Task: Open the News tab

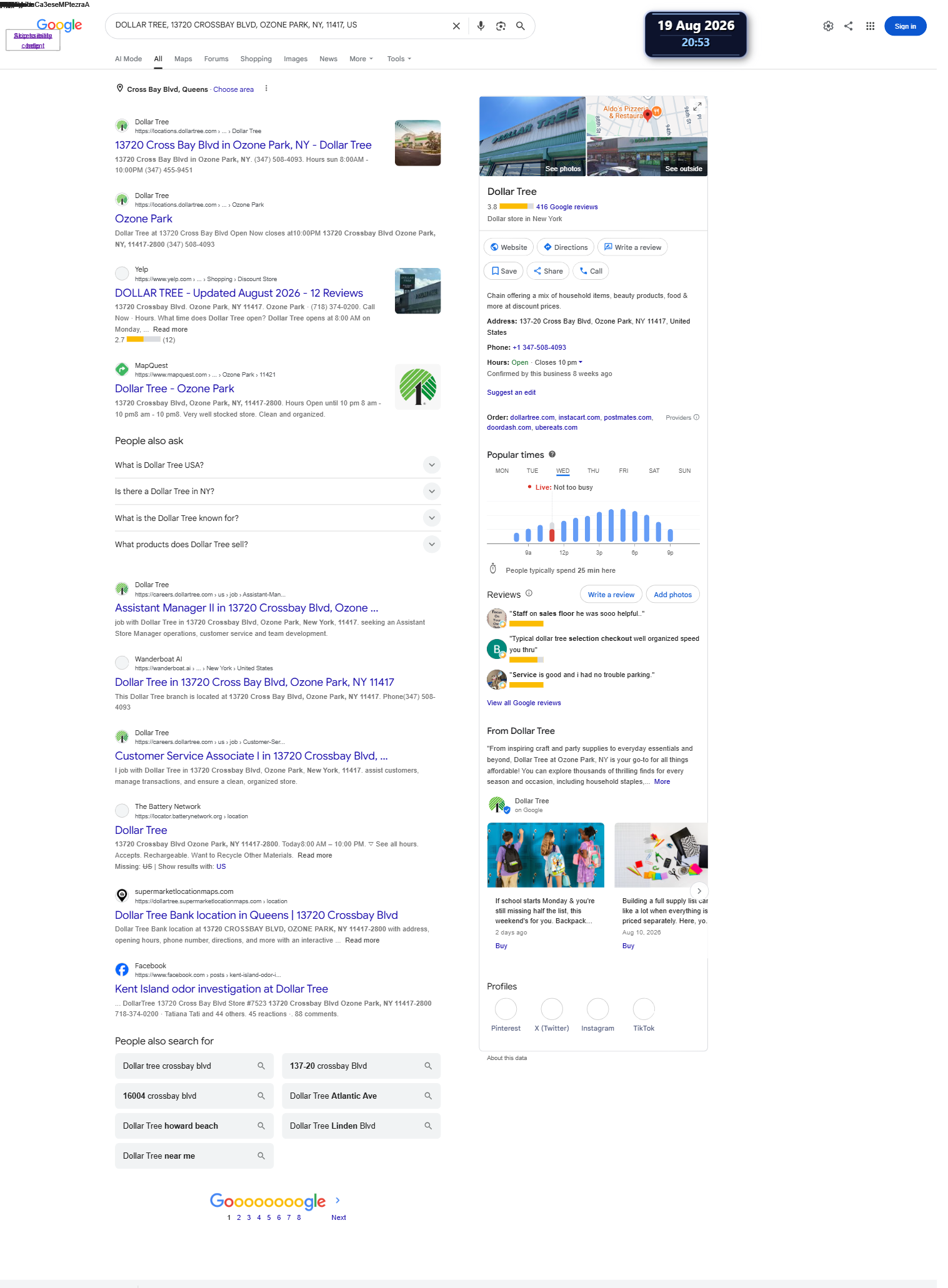Action: (x=328, y=59)
